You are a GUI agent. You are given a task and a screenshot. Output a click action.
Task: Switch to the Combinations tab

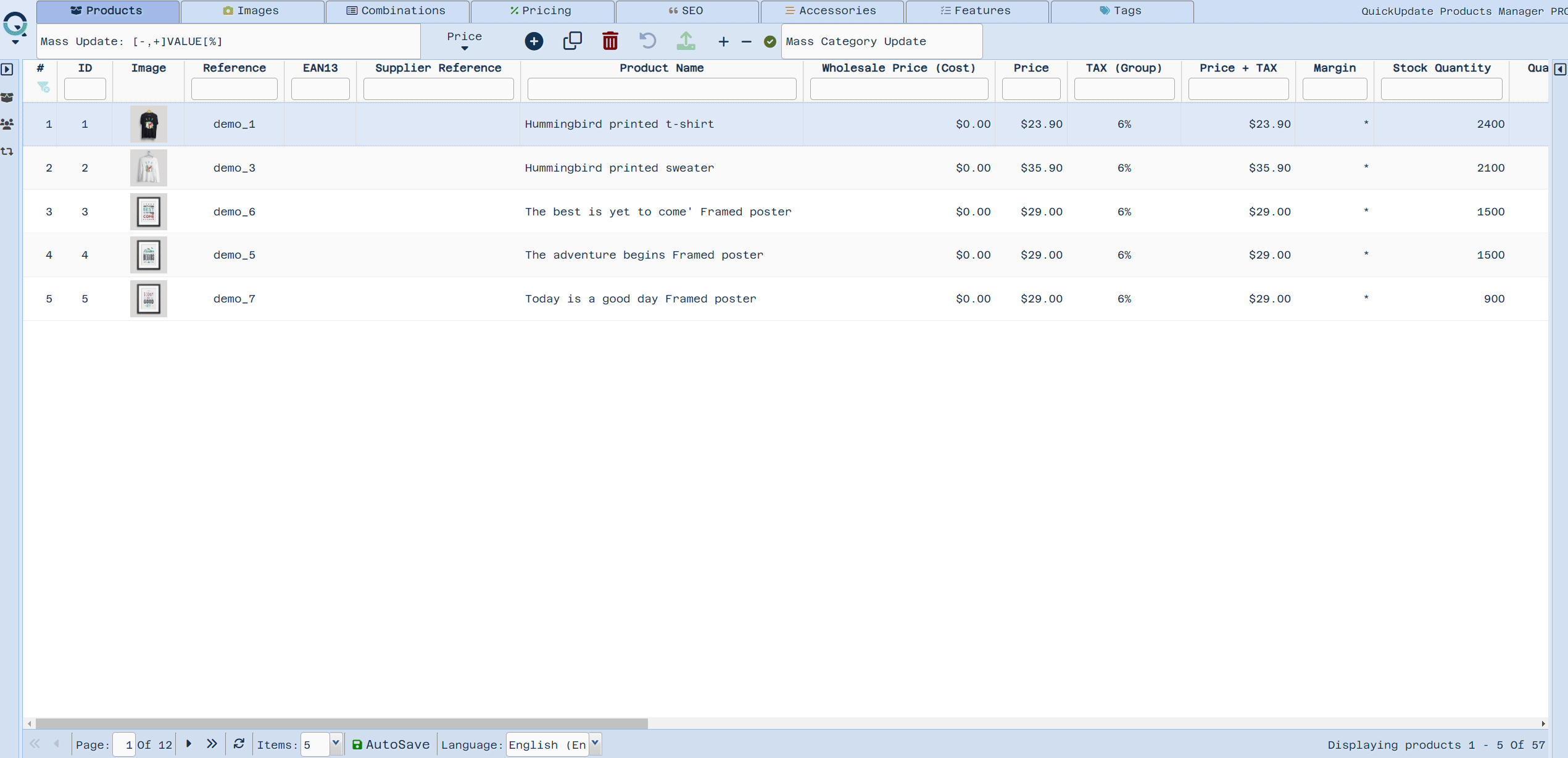point(397,11)
